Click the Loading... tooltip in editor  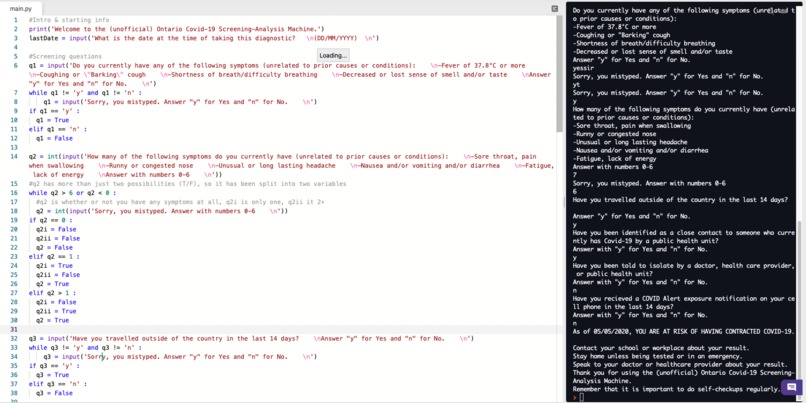(333, 56)
